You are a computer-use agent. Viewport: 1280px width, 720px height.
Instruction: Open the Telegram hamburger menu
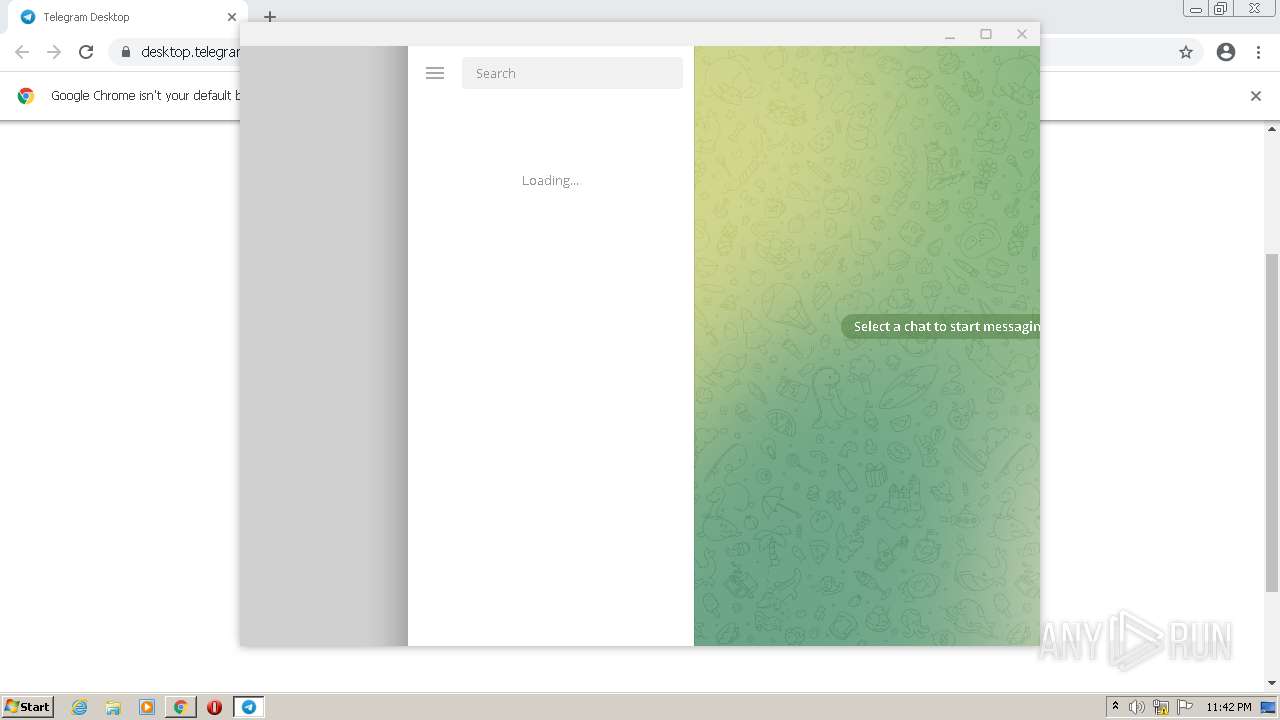(x=434, y=73)
